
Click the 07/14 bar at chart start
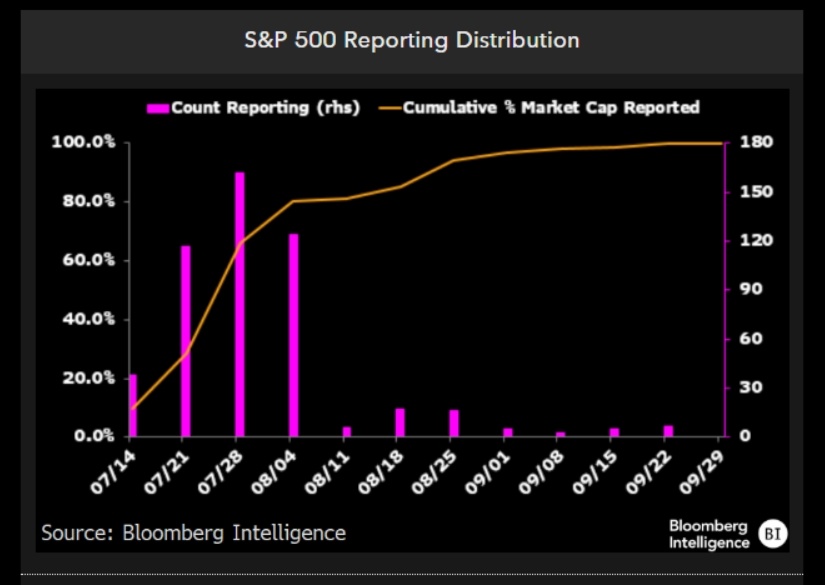click(x=133, y=406)
